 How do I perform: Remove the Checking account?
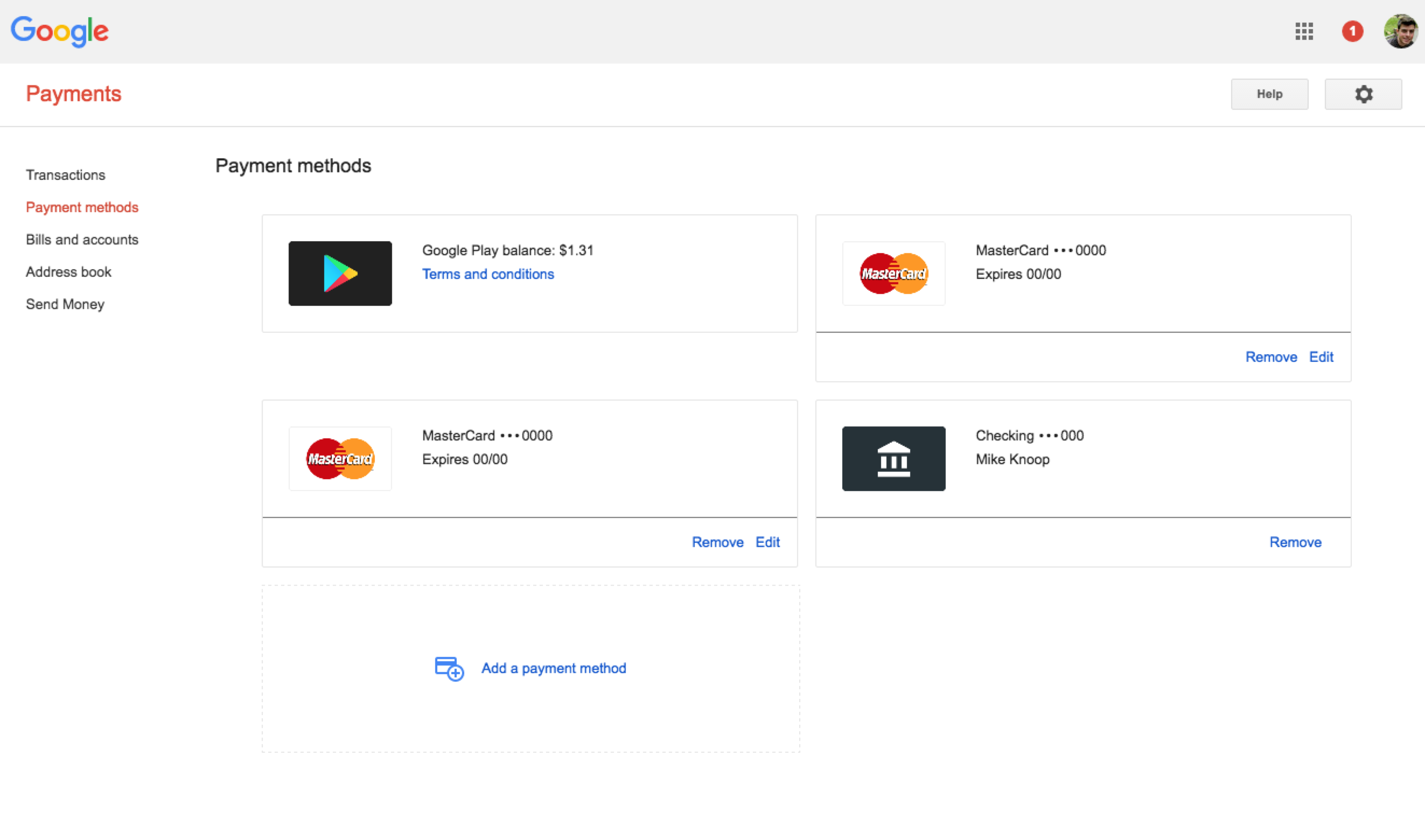click(1295, 542)
